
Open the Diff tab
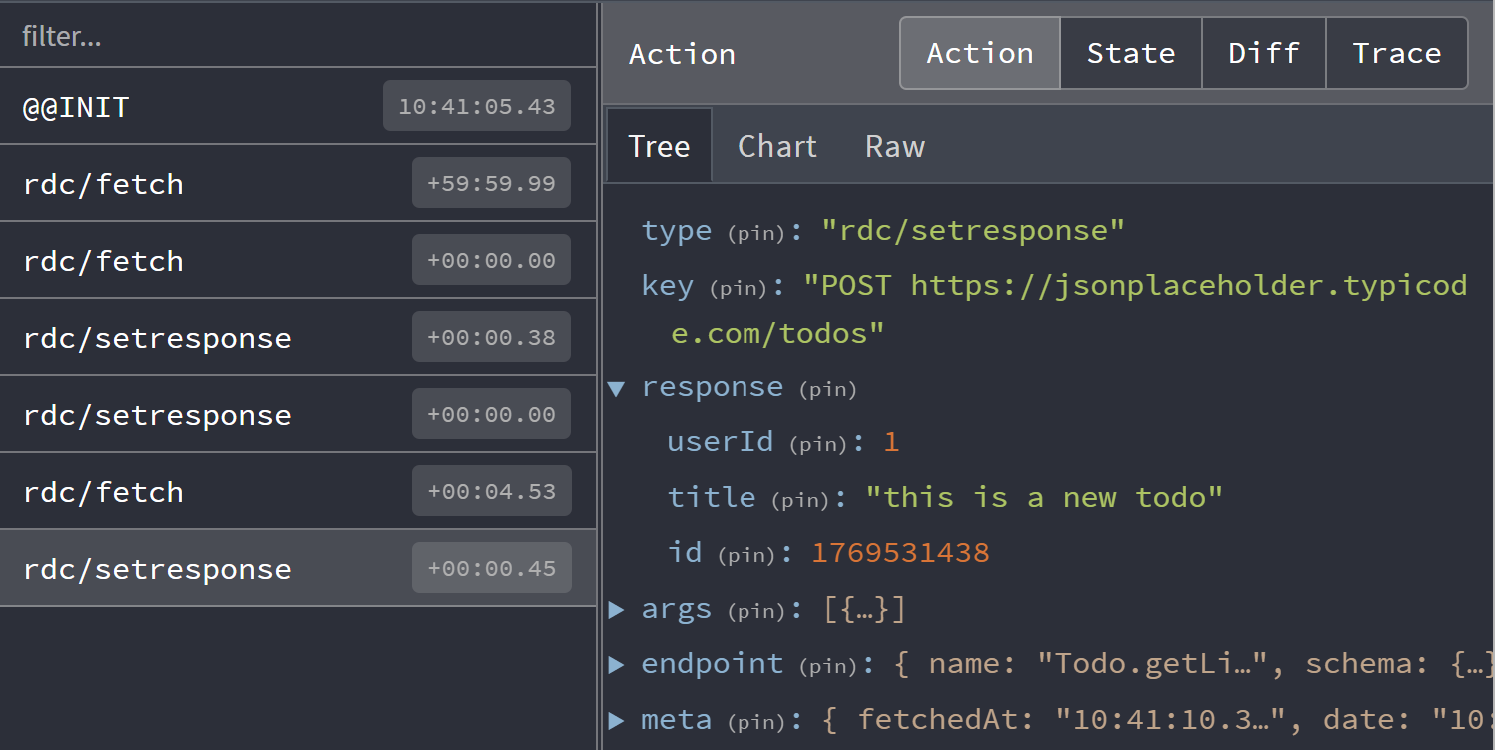point(1263,53)
